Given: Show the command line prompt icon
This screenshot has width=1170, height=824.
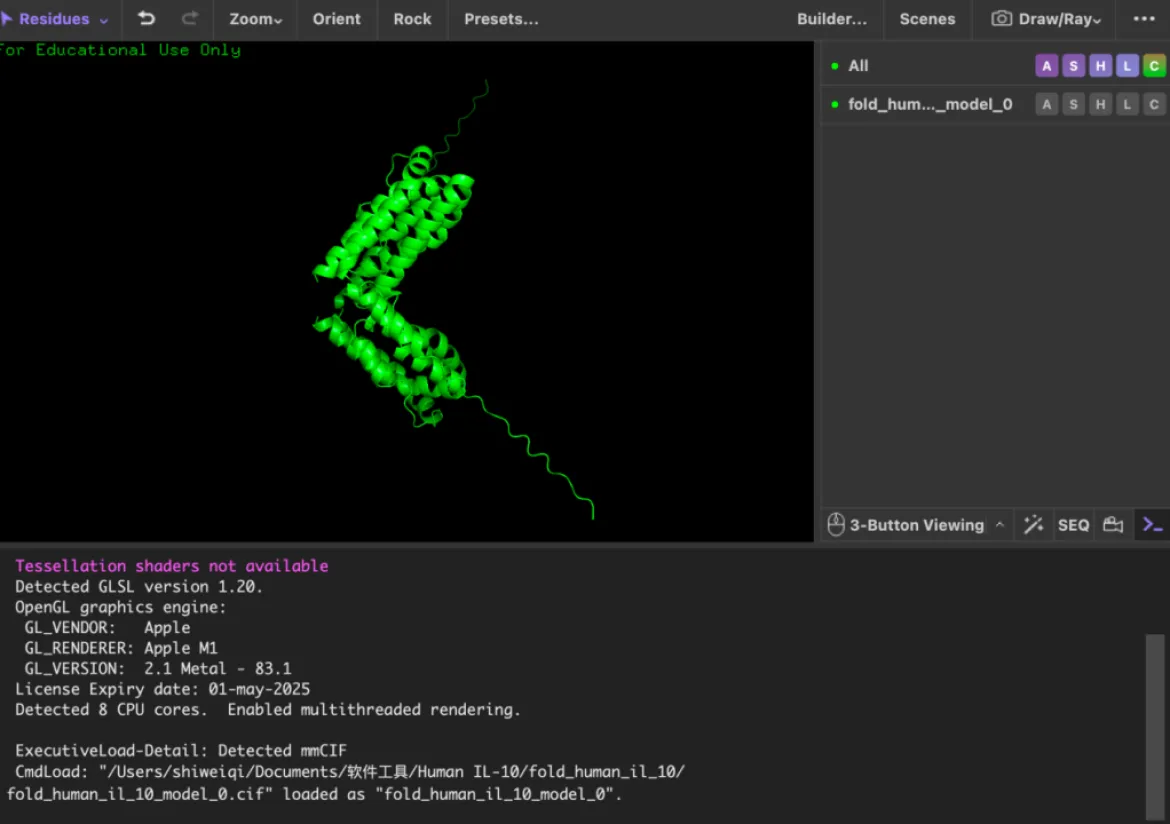Looking at the screenshot, I should 1152,525.
